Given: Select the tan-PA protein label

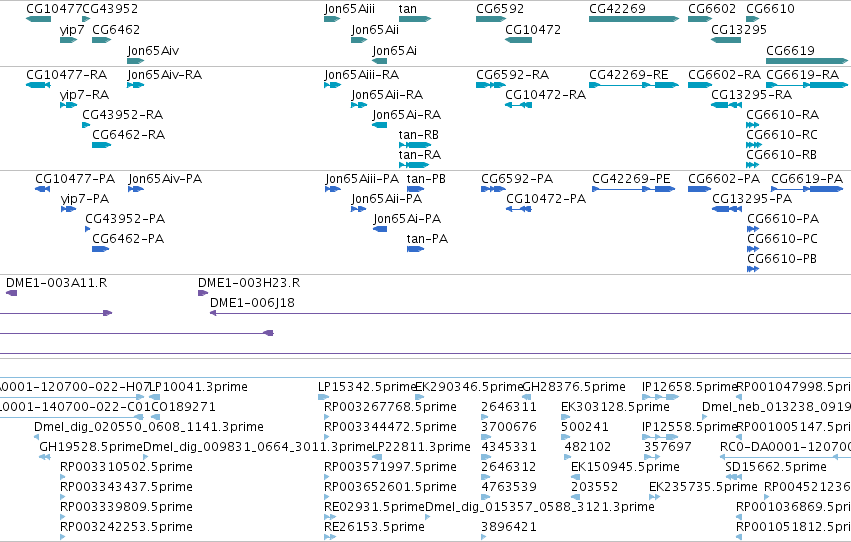Looking at the screenshot, I should [x=427, y=239].
